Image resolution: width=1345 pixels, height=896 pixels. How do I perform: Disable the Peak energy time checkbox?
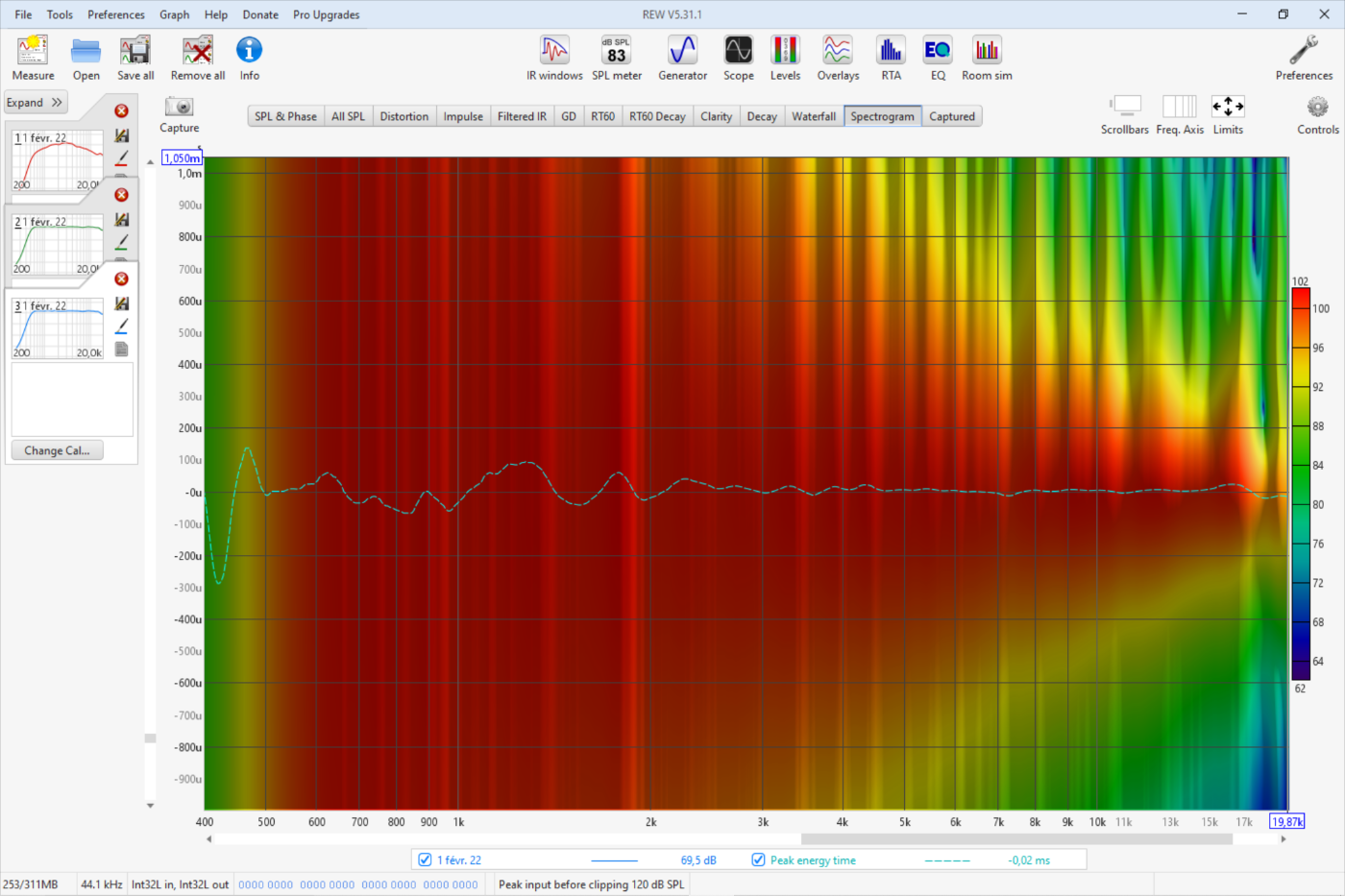tap(758, 860)
